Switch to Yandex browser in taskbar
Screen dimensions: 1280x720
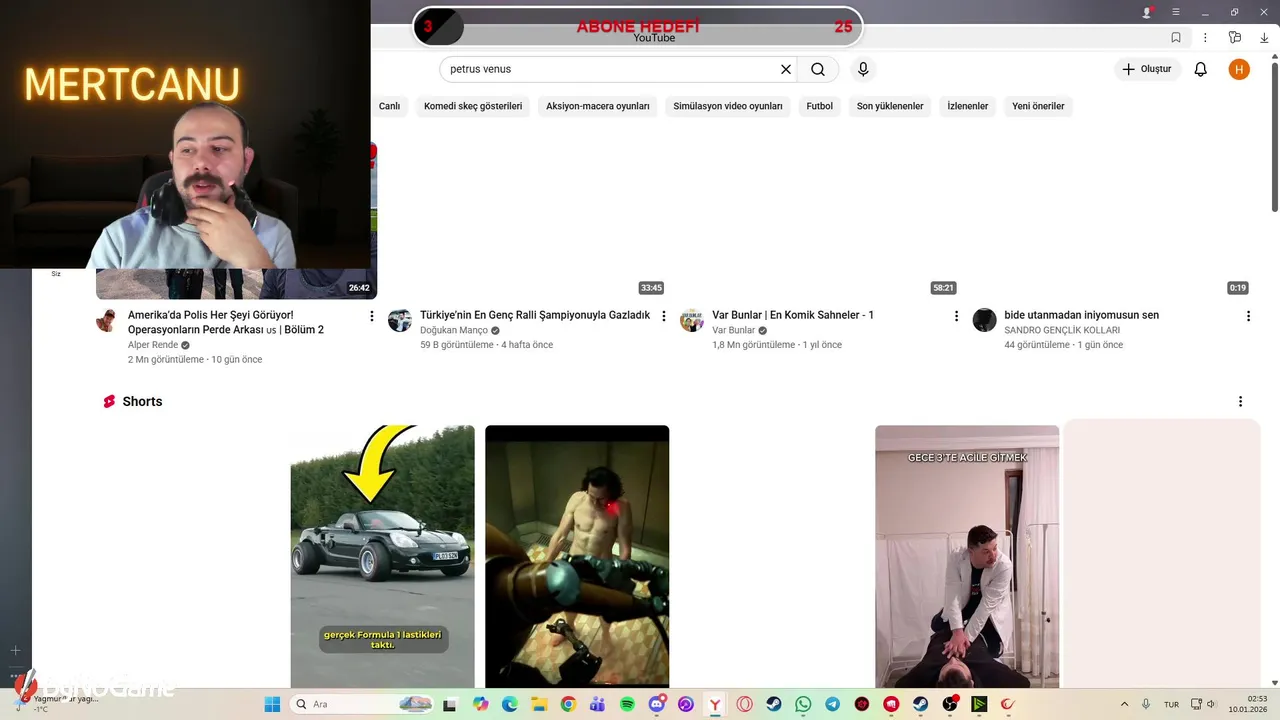click(x=715, y=704)
